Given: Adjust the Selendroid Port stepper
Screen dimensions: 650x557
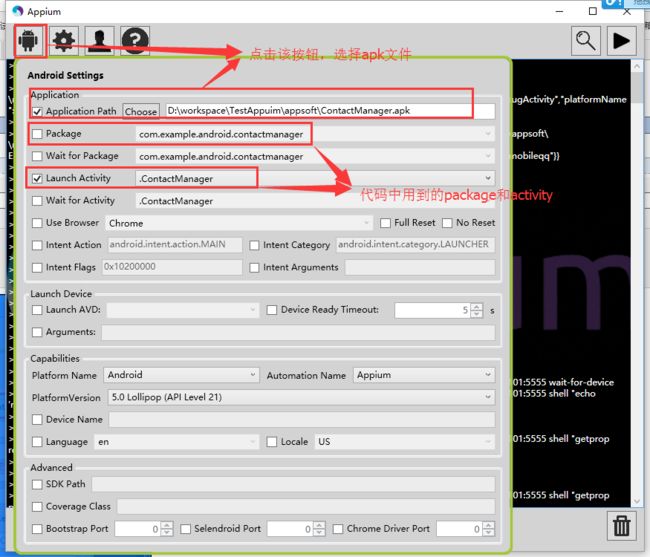Looking at the screenshot, I should [319, 529].
